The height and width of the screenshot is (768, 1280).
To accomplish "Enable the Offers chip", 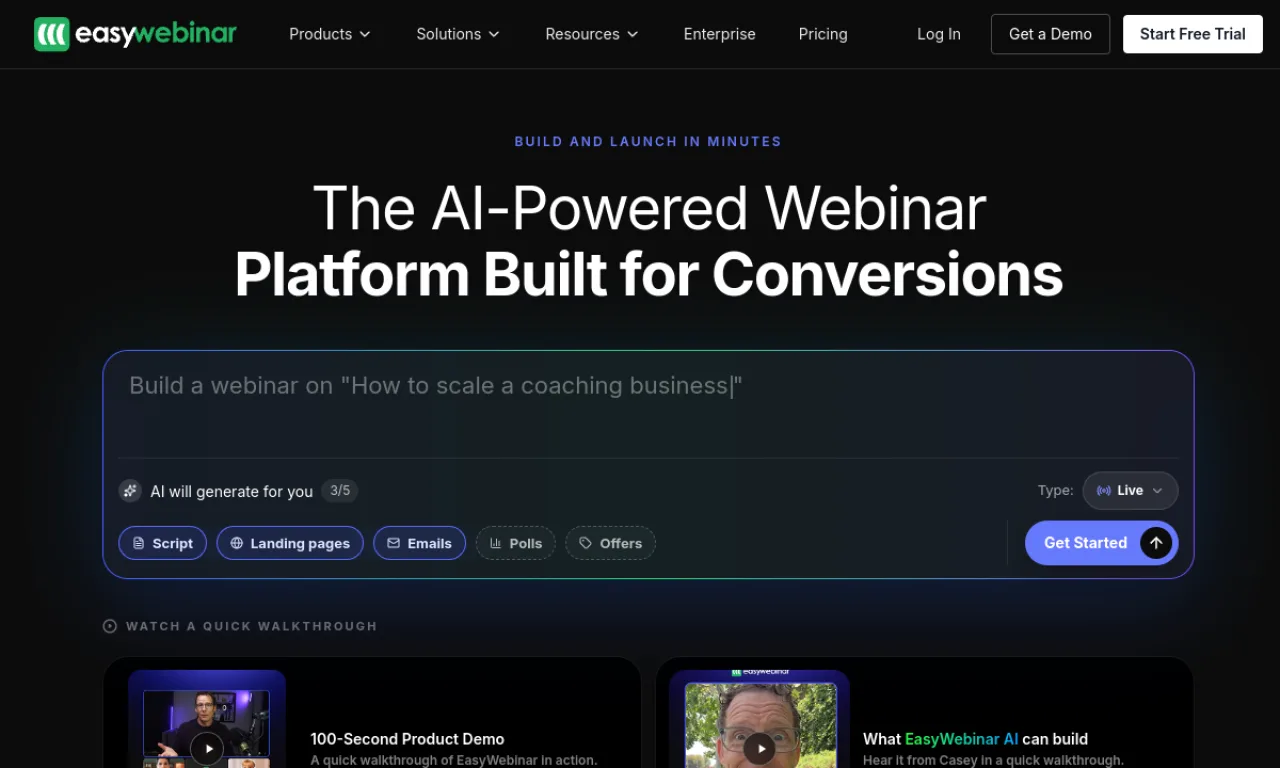I will point(611,543).
